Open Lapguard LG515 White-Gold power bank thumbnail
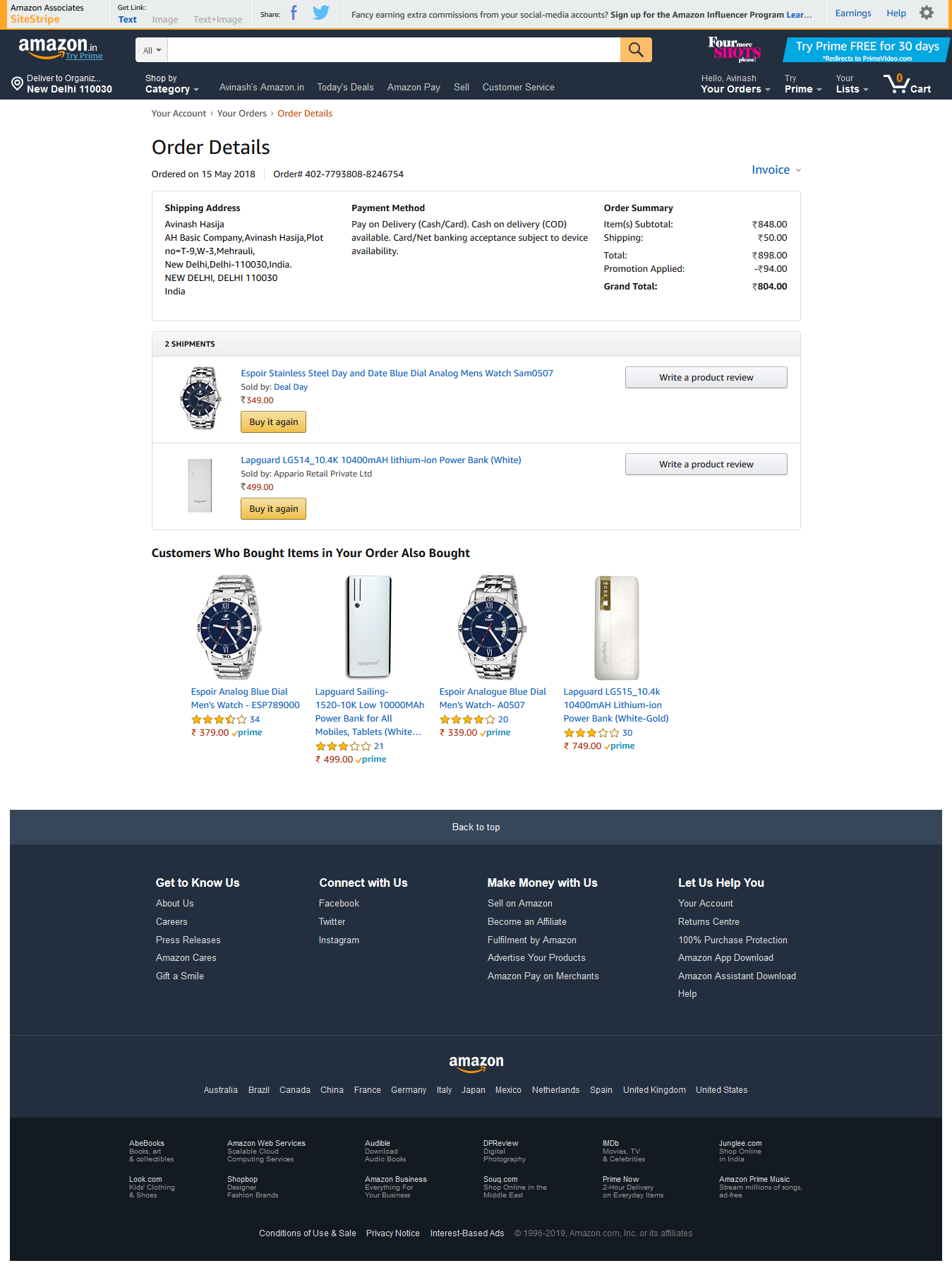Viewport: 952px width, 1268px height. (616, 628)
